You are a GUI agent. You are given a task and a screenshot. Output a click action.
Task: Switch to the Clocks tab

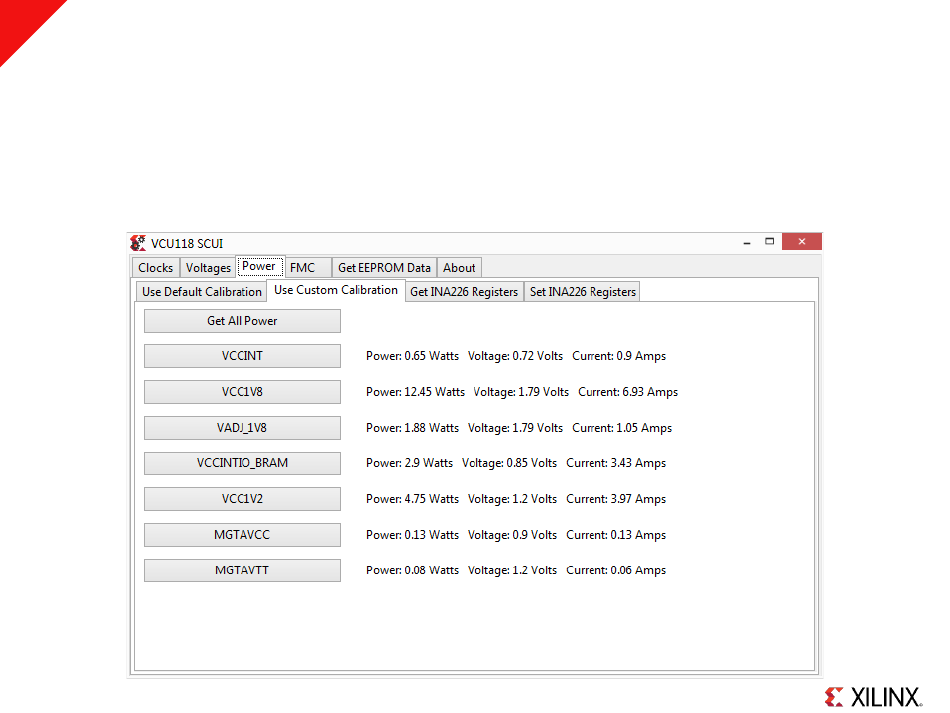click(x=156, y=268)
